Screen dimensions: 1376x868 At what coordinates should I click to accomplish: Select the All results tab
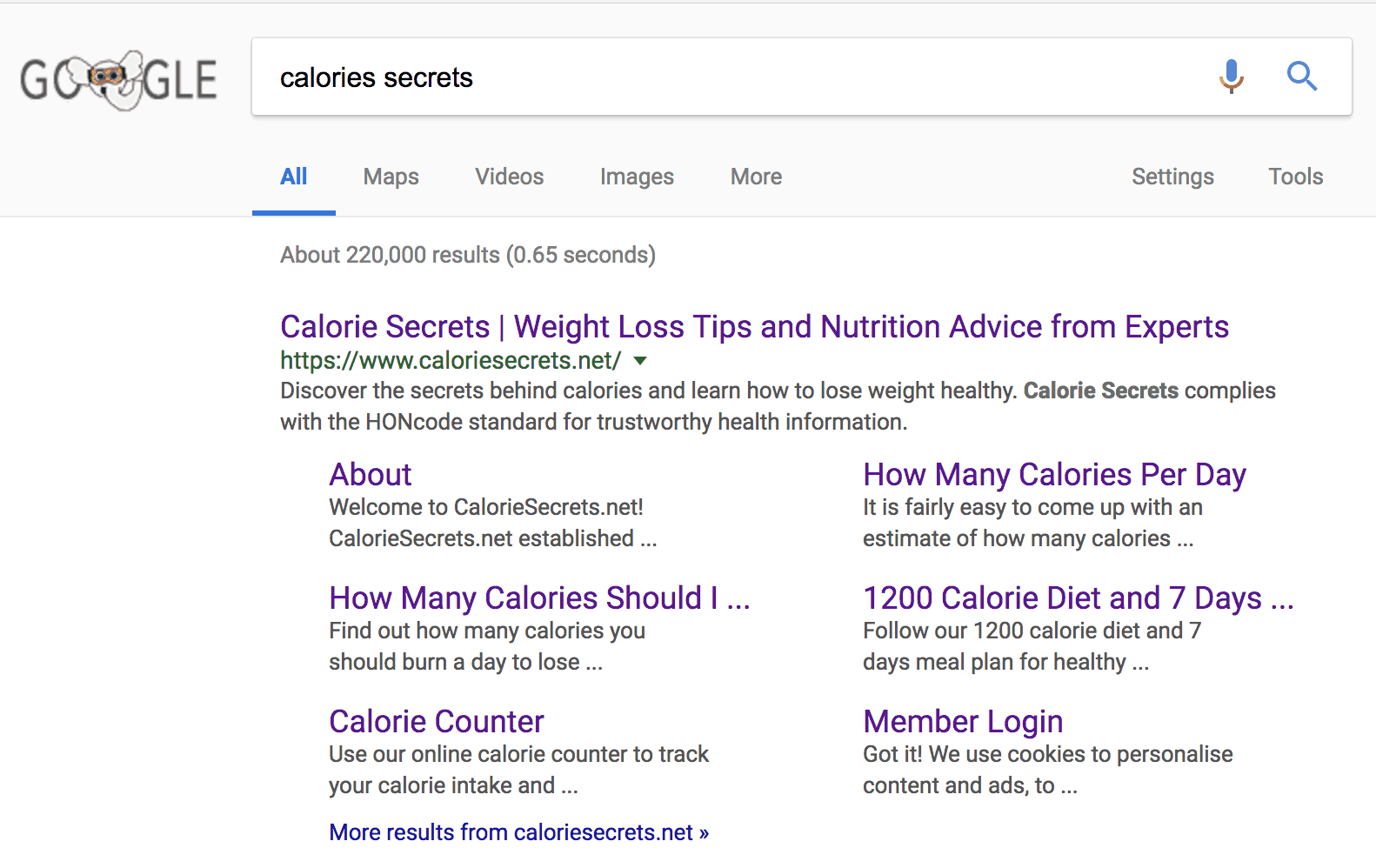(293, 177)
